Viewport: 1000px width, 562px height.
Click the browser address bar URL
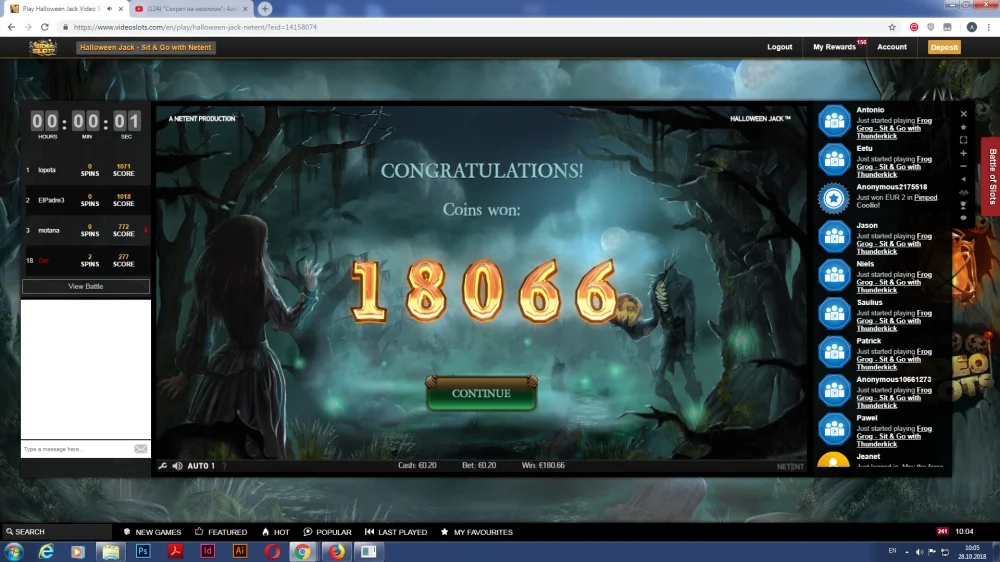point(195,27)
